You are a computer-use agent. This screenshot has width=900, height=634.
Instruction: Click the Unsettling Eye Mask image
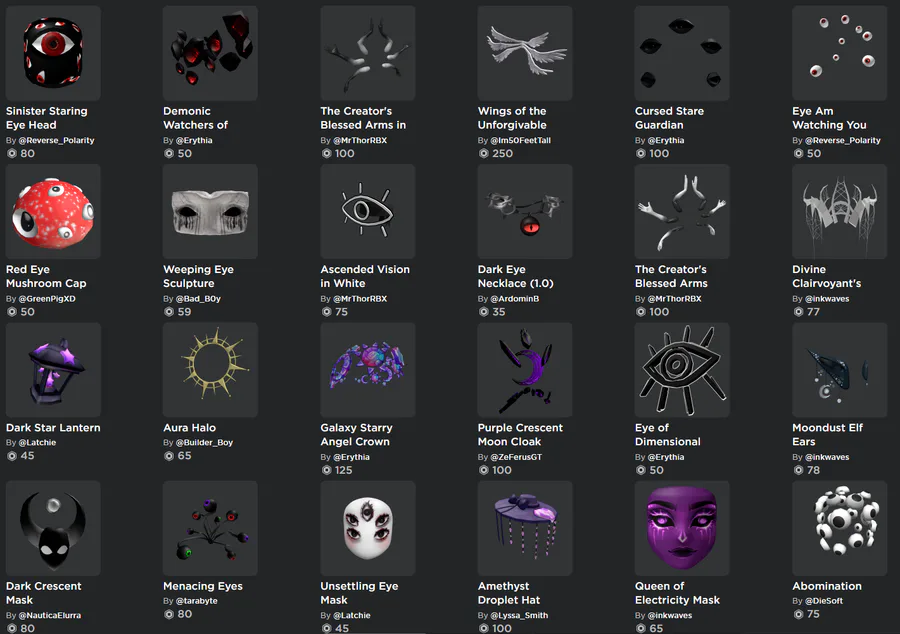[367, 528]
